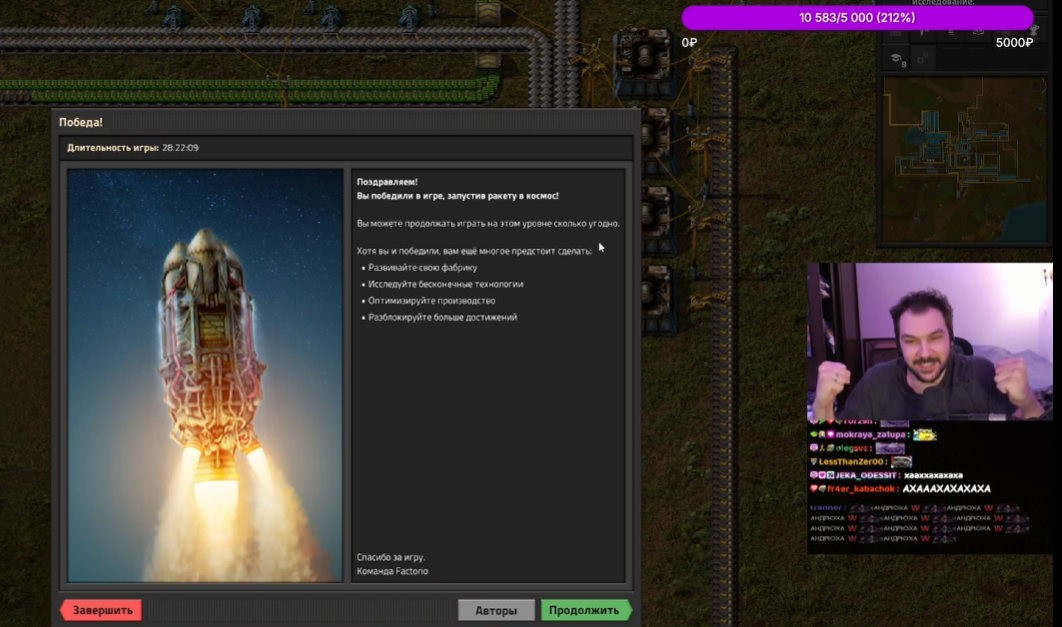Click the green Продолжить button

(585, 610)
